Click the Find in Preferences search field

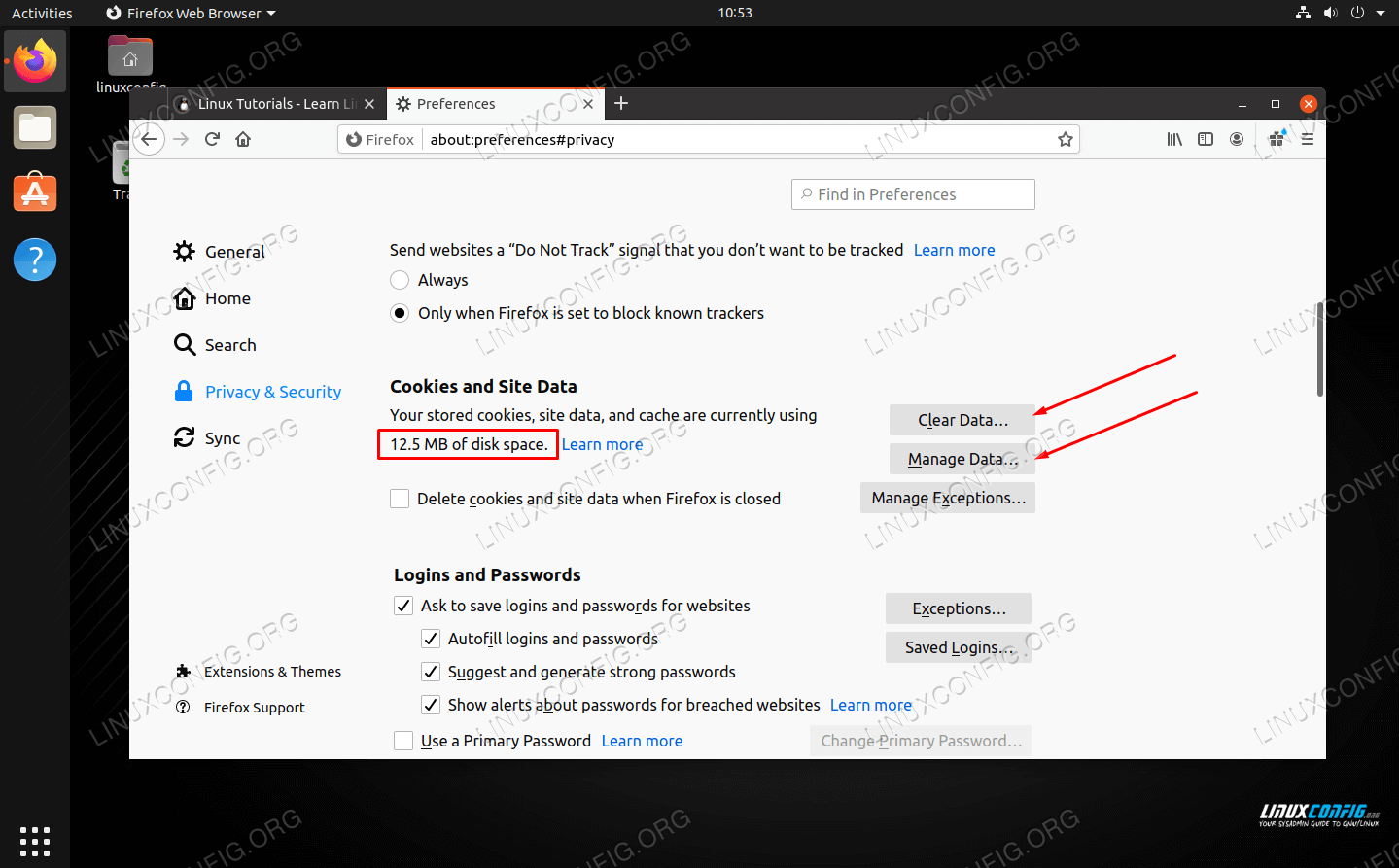point(913,194)
